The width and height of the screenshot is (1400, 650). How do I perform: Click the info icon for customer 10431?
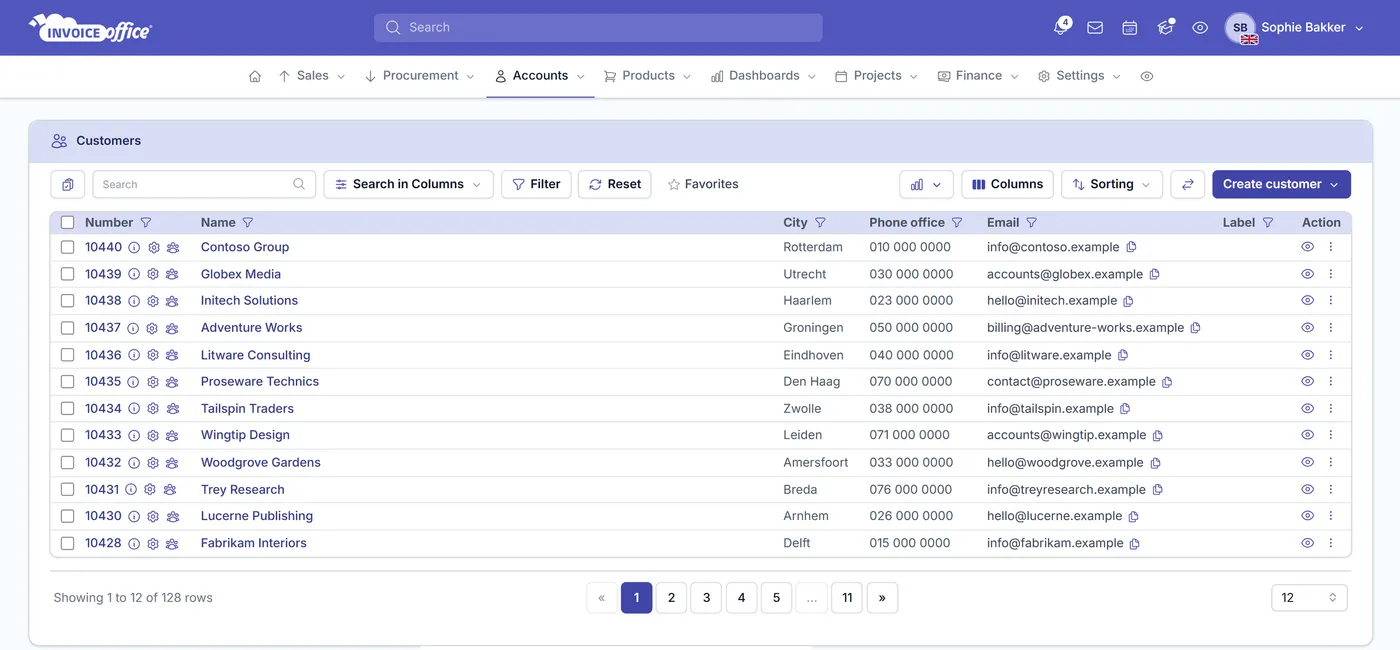click(x=131, y=490)
